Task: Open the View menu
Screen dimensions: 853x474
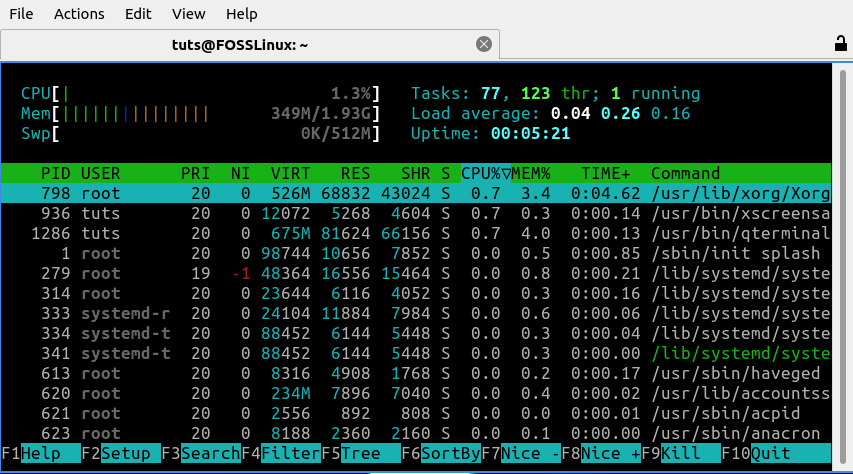Action: (189, 14)
